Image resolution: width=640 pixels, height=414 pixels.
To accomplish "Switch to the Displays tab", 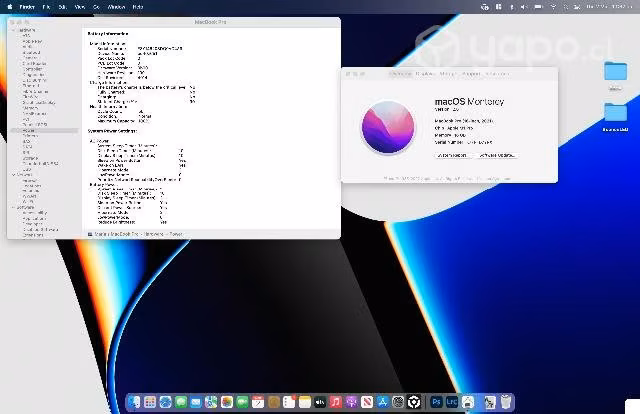I will pos(425,74).
